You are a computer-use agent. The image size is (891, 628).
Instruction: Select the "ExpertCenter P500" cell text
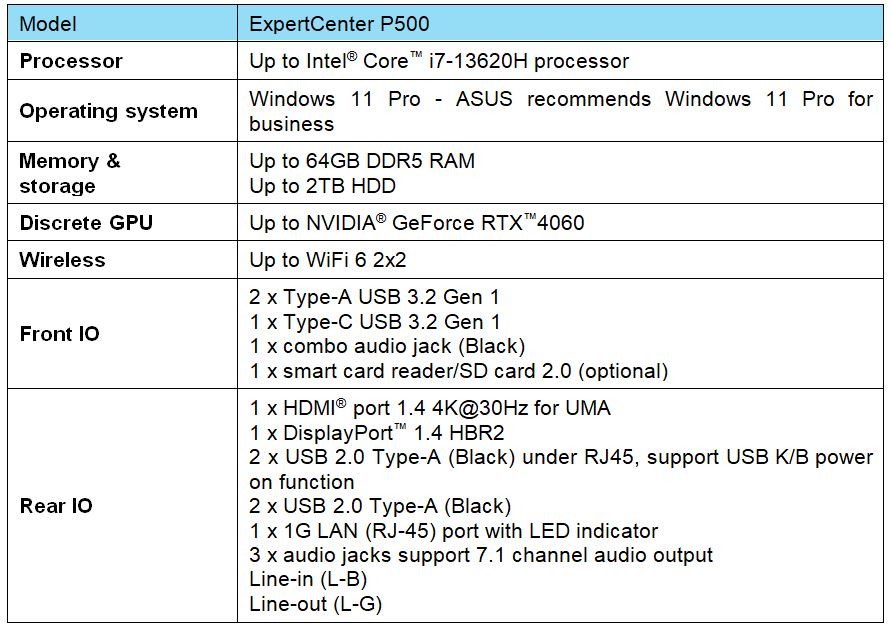pyautogui.click(x=340, y=23)
